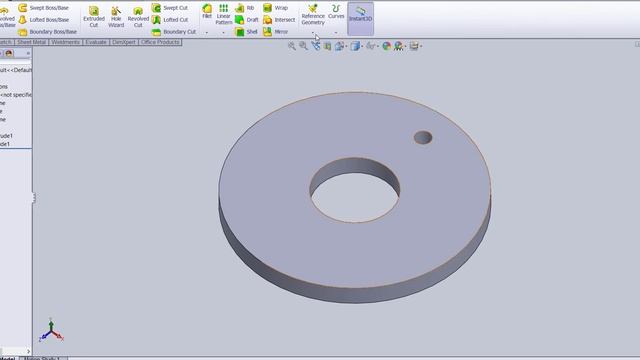Click the Section View icon
This screenshot has width=640, height=360.
(327, 46)
